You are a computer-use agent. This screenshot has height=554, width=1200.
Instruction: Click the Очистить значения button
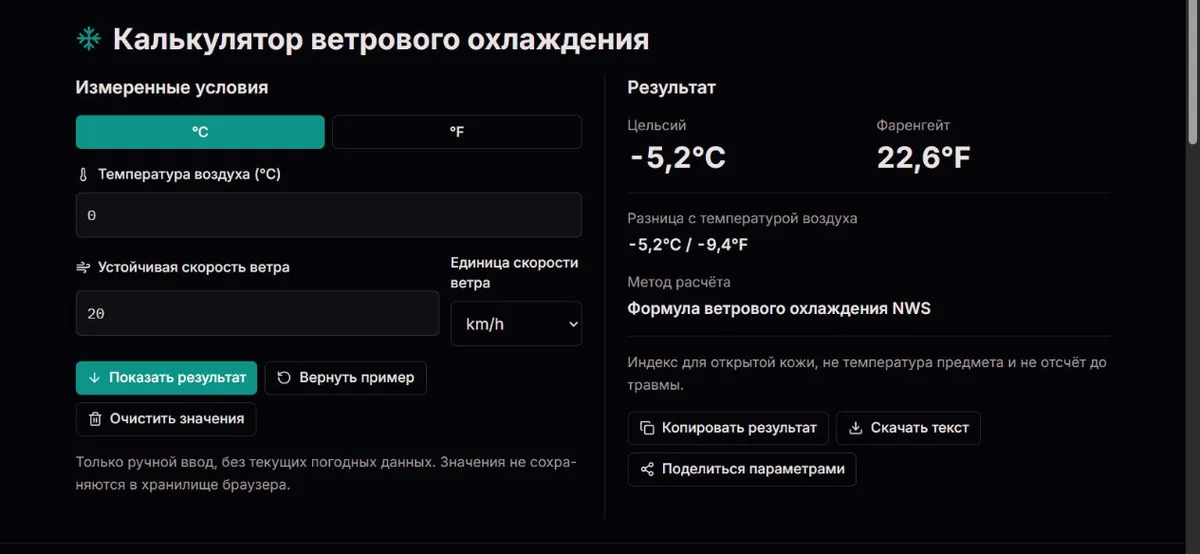[166, 419]
